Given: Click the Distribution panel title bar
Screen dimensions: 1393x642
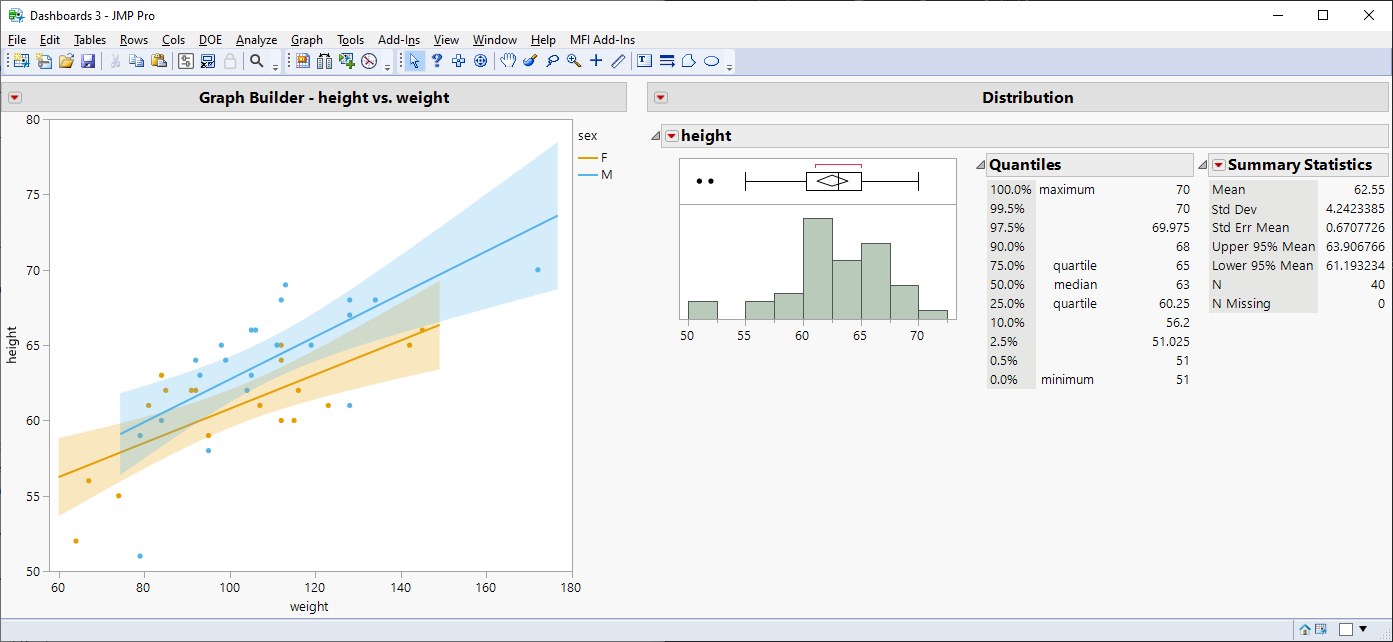Looking at the screenshot, I should pyautogui.click(x=1027, y=97).
